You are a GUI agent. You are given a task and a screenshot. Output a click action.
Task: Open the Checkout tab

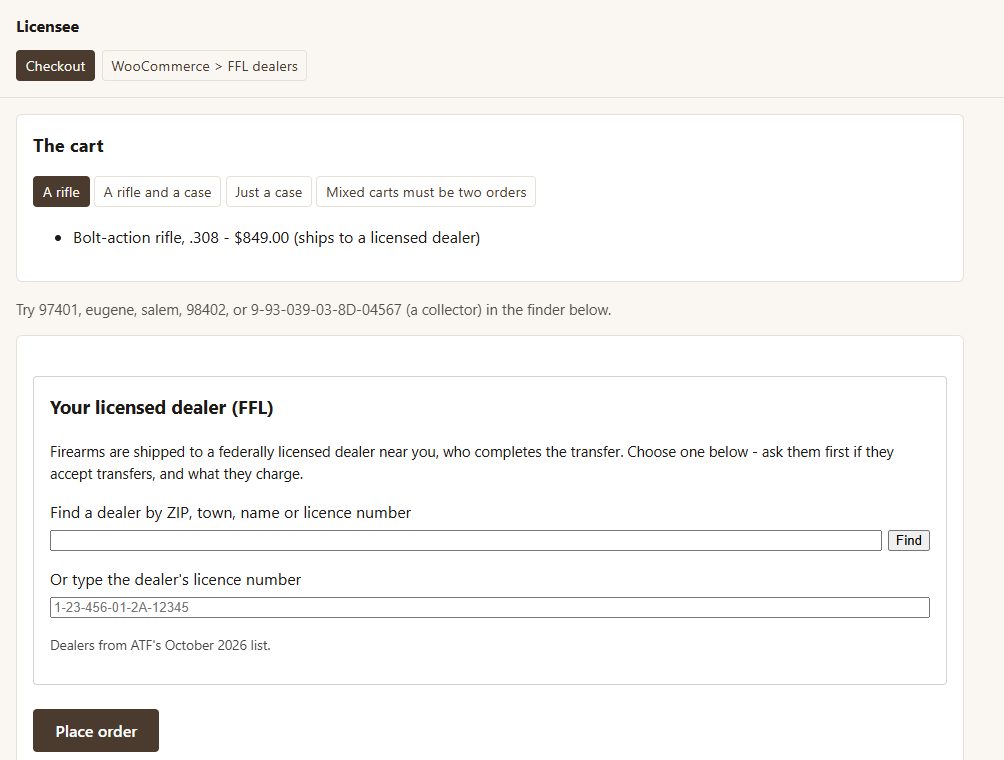point(55,66)
